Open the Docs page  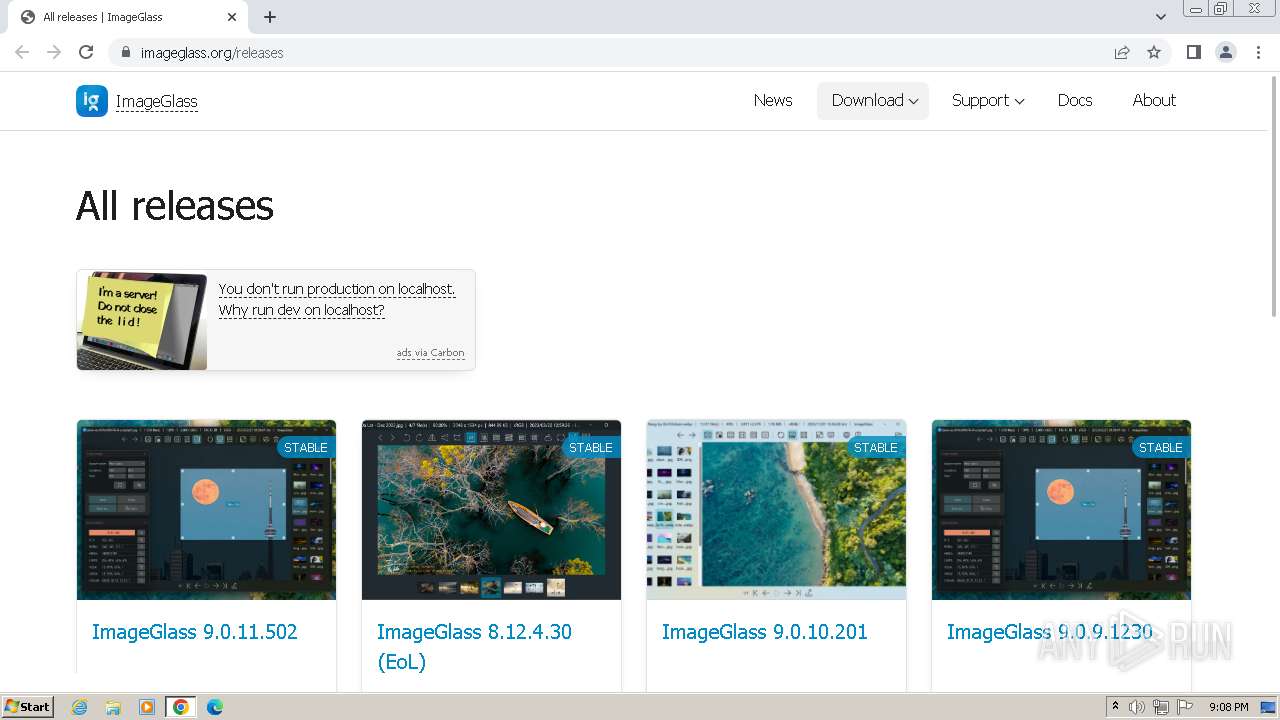point(1075,100)
